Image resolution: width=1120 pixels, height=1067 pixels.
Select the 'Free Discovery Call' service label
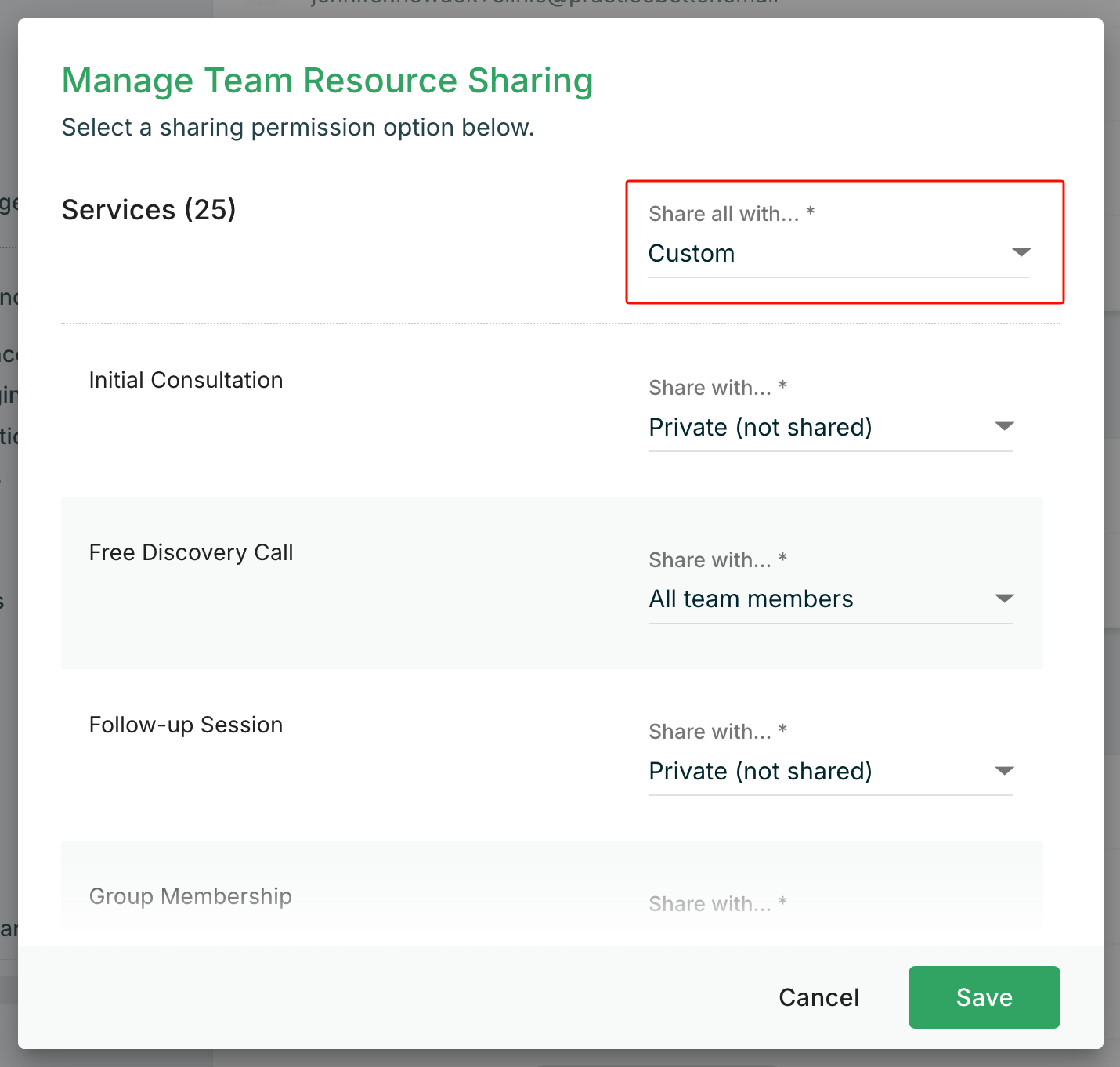pos(191,553)
